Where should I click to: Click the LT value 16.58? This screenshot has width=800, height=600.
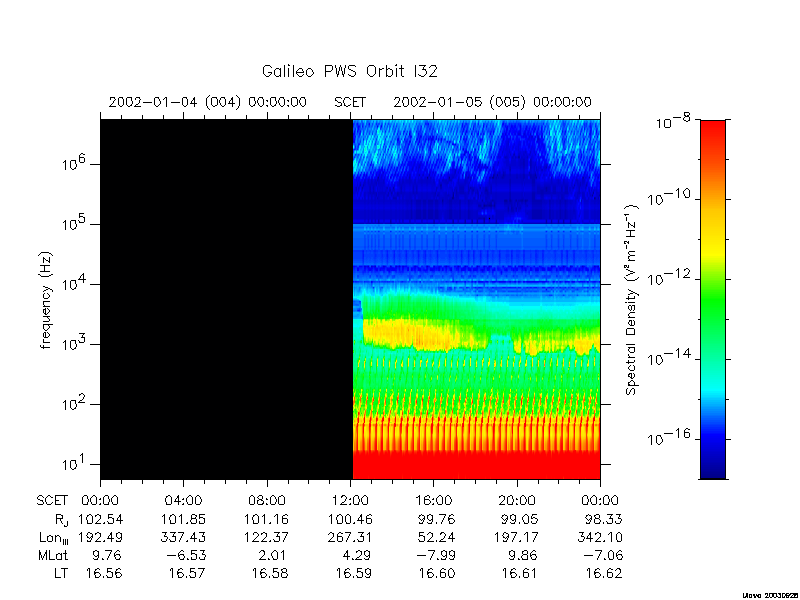270,573
